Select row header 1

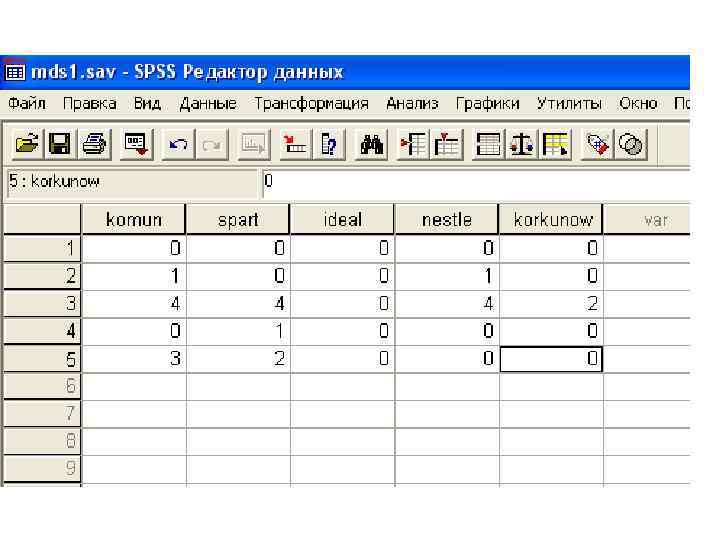(42, 248)
